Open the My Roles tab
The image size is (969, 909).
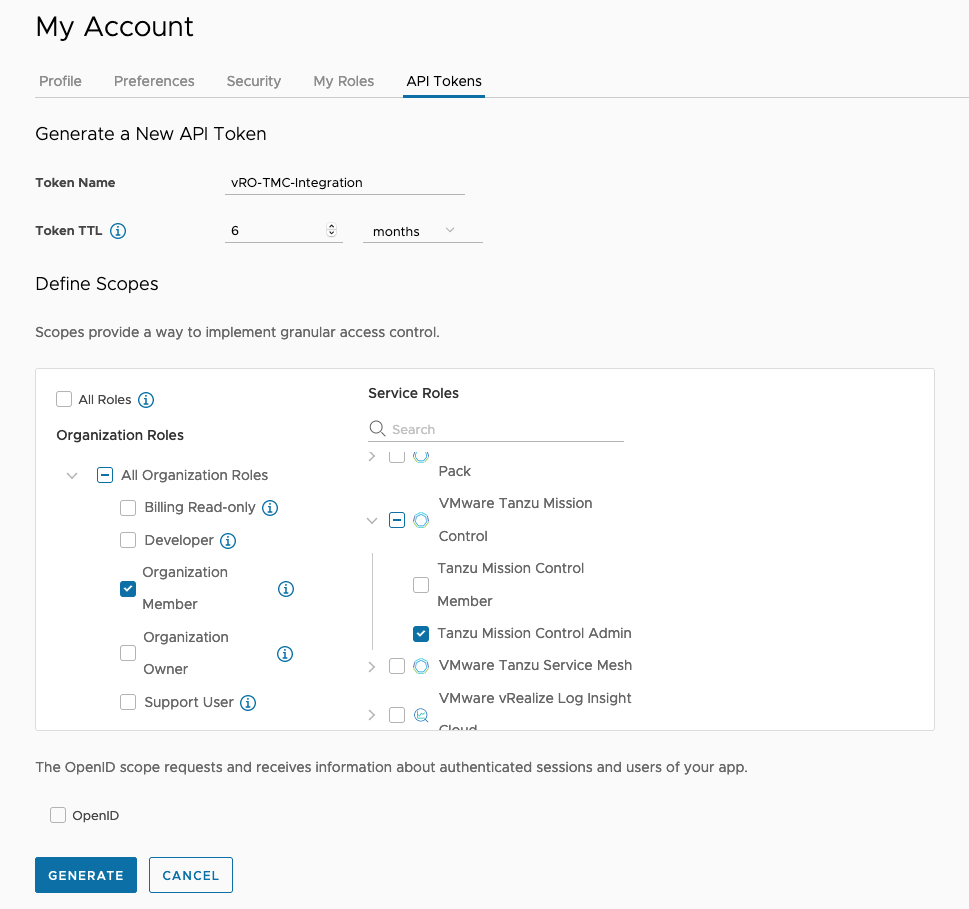[x=343, y=81]
